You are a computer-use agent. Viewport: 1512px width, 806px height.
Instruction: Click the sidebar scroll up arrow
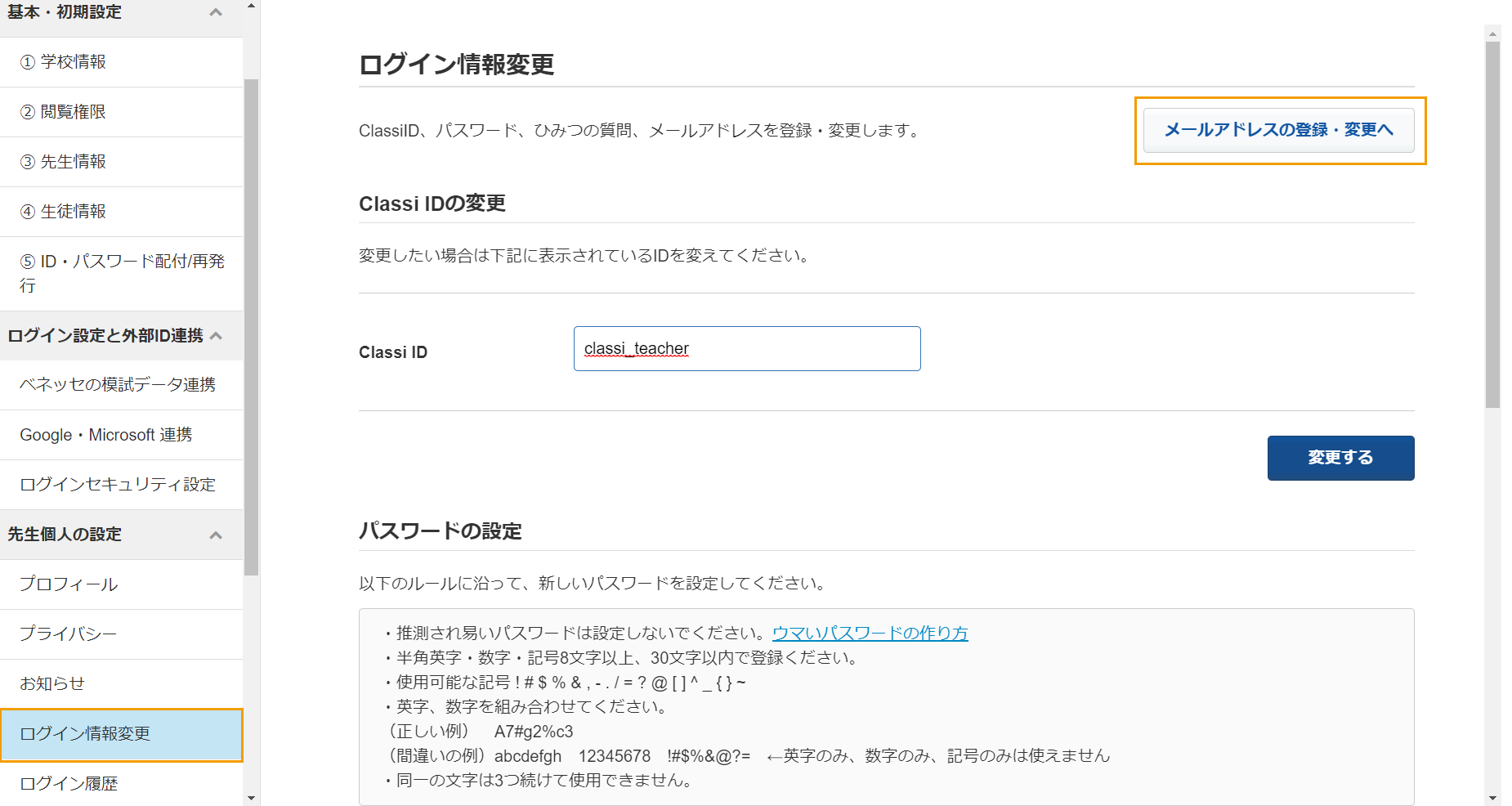251,6
